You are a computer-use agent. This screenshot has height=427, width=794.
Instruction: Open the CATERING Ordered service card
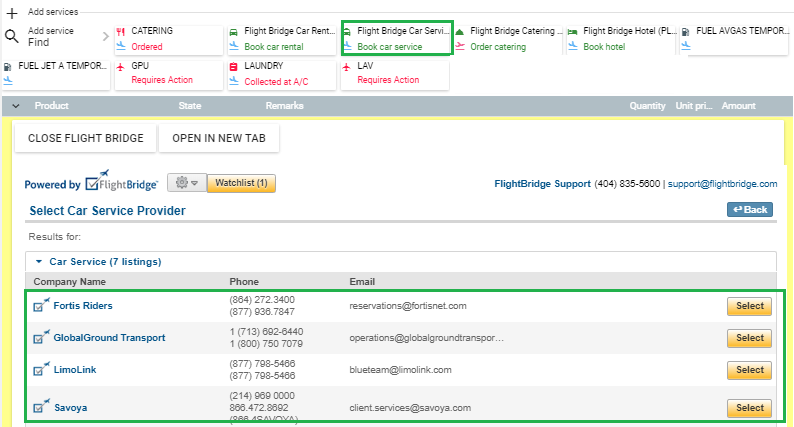169,40
